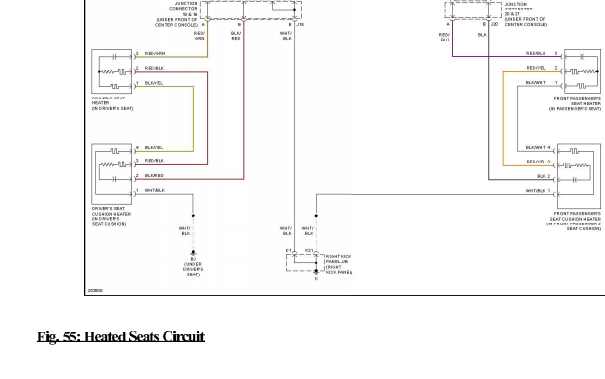Select the RED/BLU label at passenger seat heater pin 3
The image size is (605, 379).
536,53
